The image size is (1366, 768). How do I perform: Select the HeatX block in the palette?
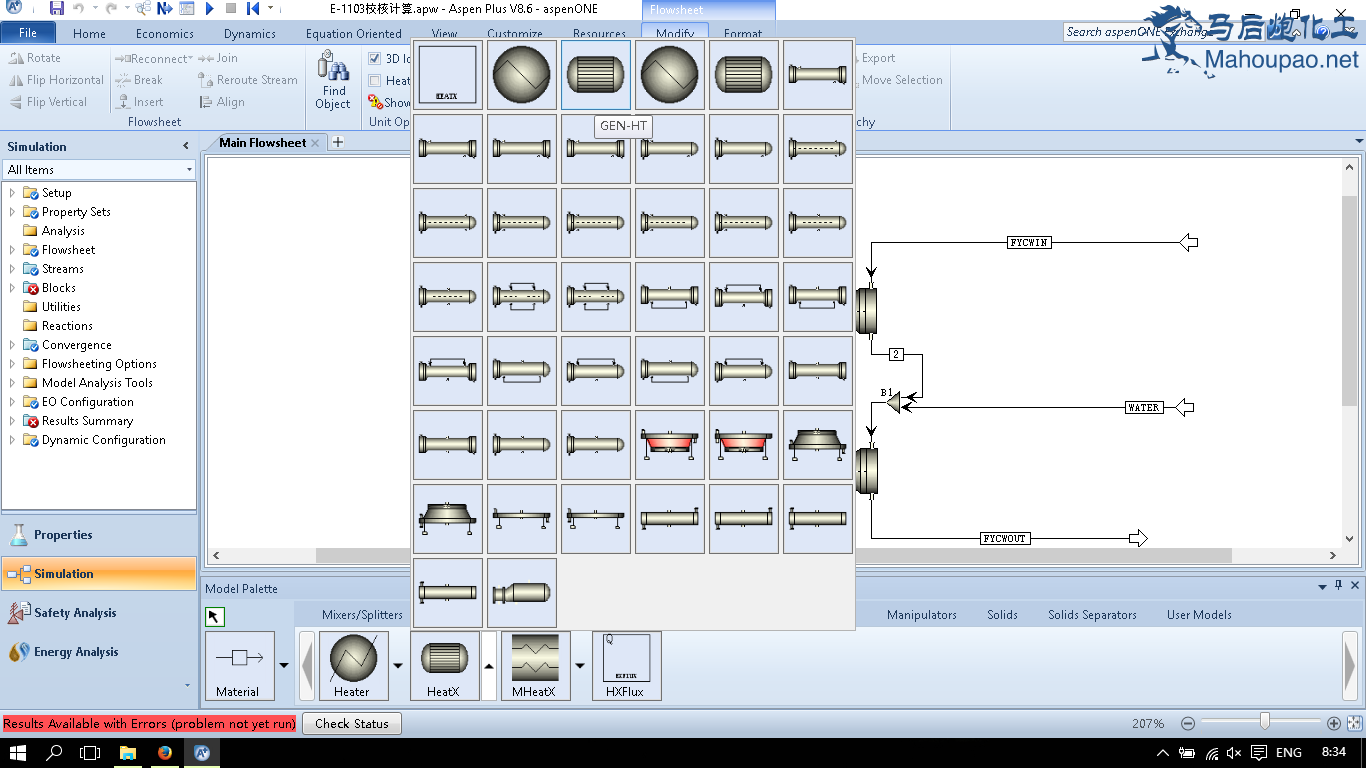[x=444, y=666]
